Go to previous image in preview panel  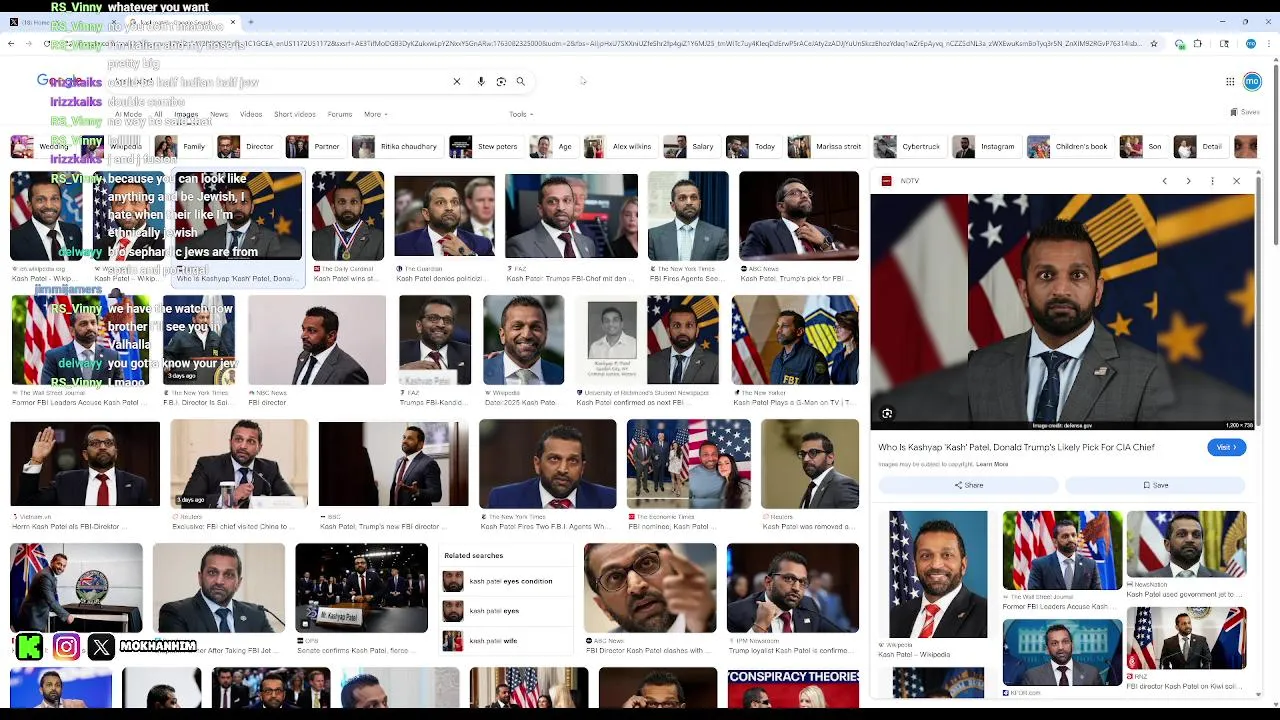click(1164, 181)
